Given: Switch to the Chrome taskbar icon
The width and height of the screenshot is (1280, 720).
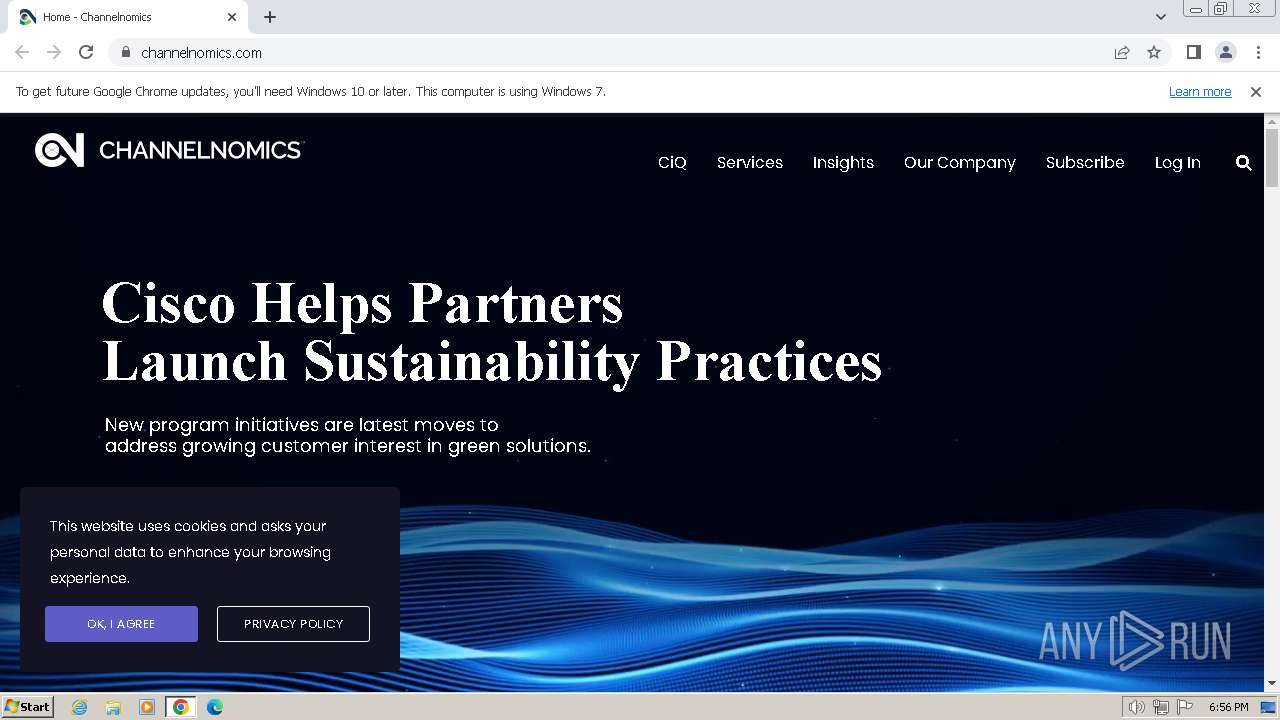Looking at the screenshot, I should pyautogui.click(x=180, y=707).
